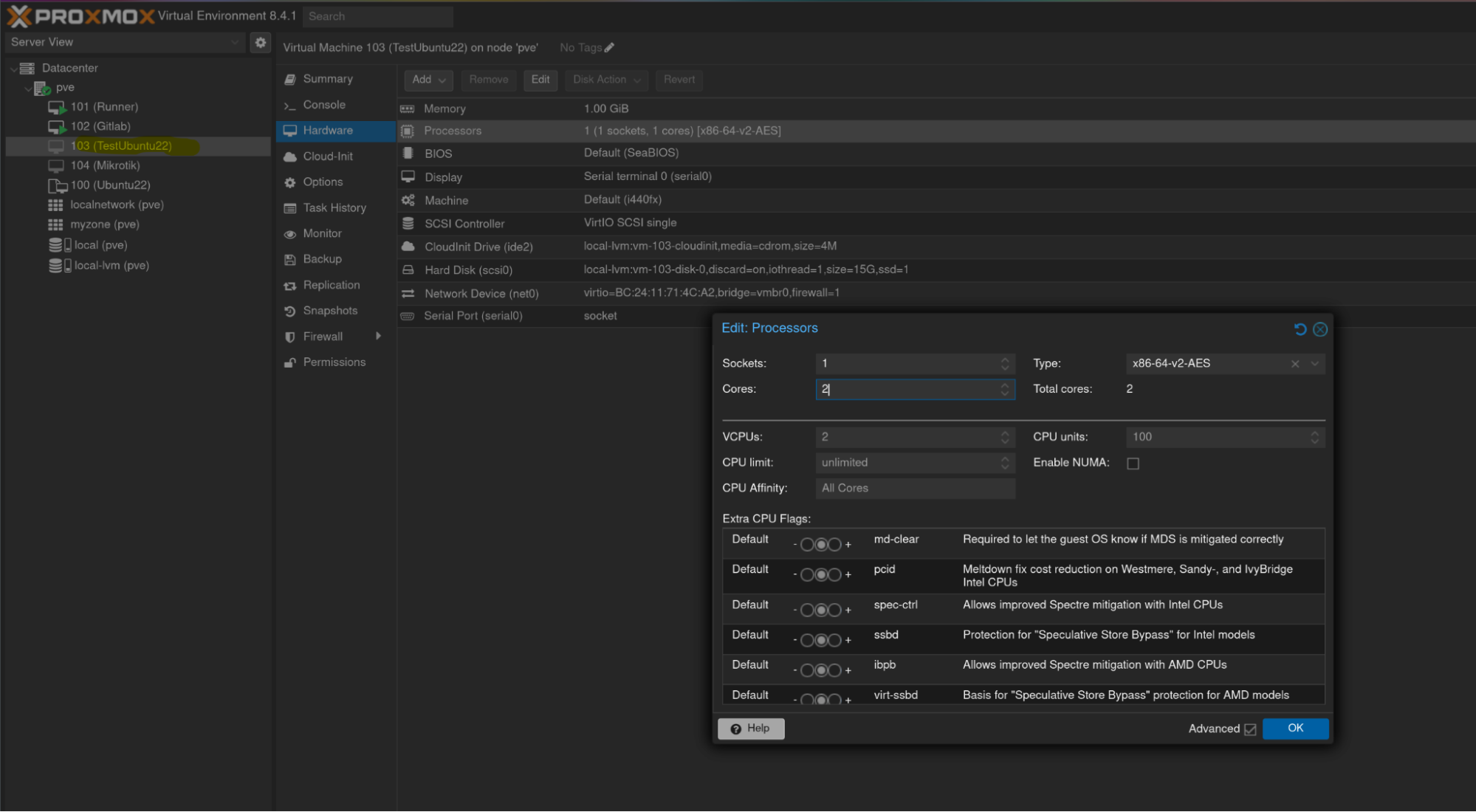Collapse the Datacenter tree node
1476x812 pixels.
point(13,68)
